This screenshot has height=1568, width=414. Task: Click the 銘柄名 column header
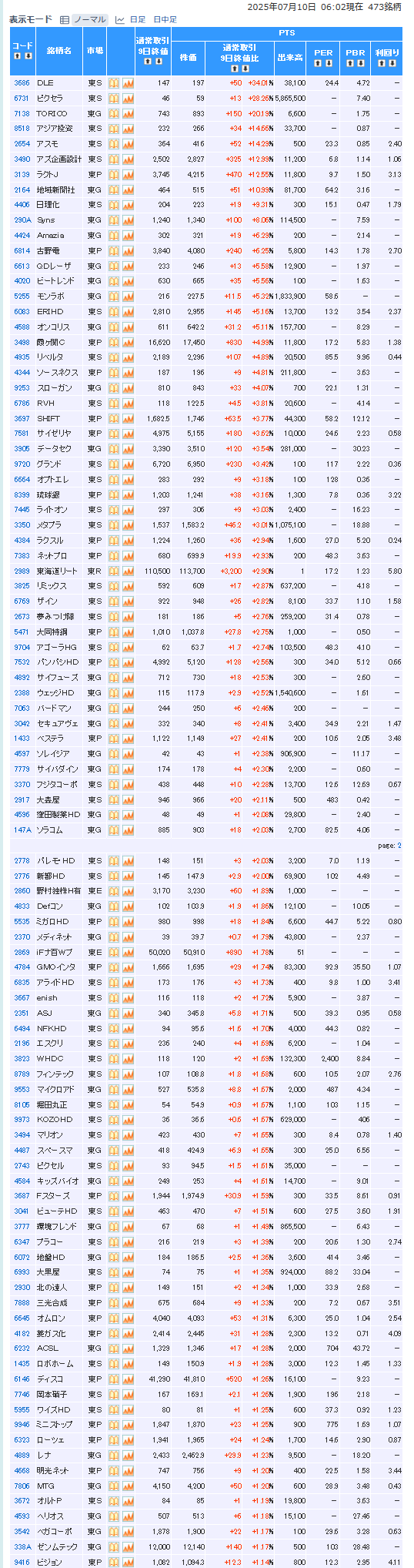click(58, 50)
